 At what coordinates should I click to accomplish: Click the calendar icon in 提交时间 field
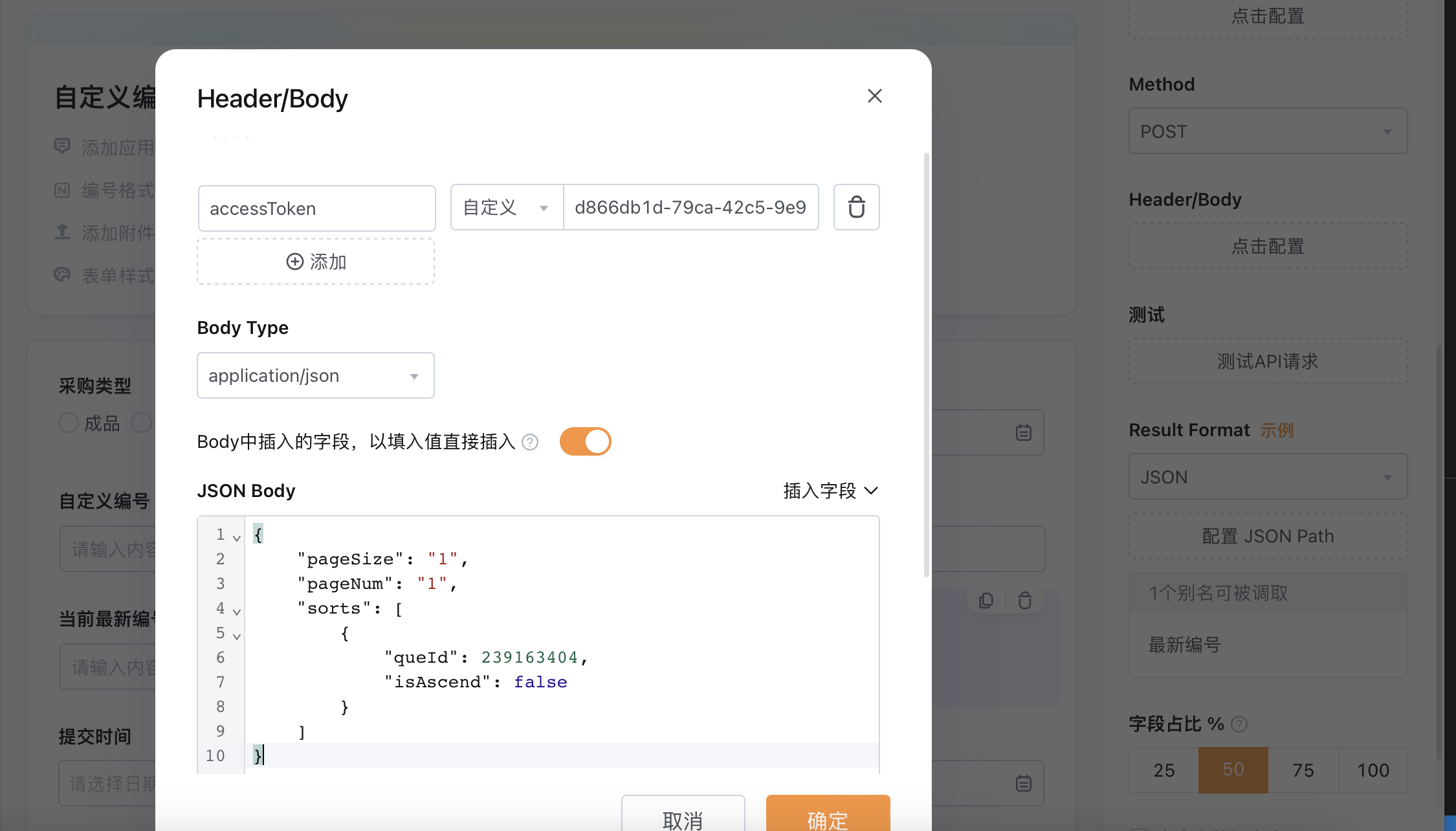point(1024,783)
